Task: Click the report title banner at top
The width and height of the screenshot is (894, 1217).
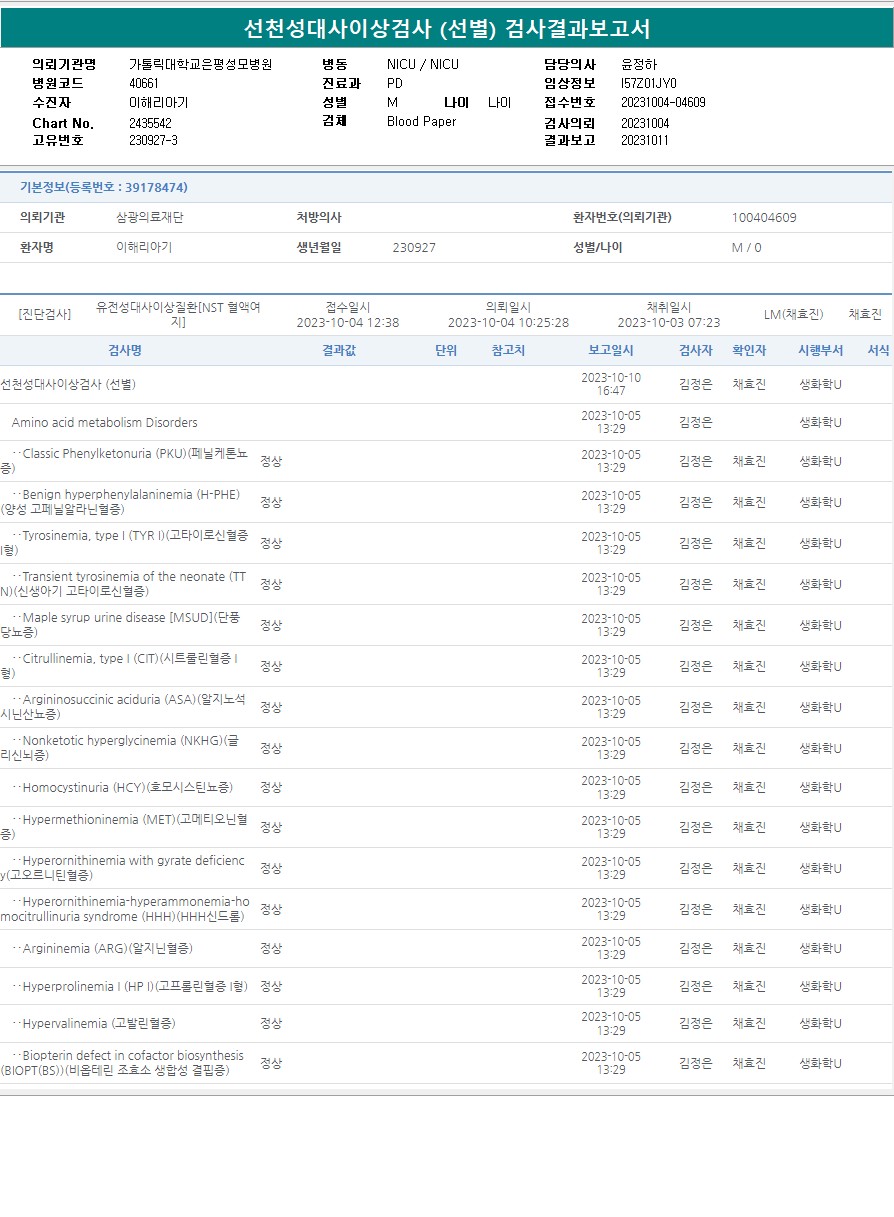Action: click(x=447, y=28)
